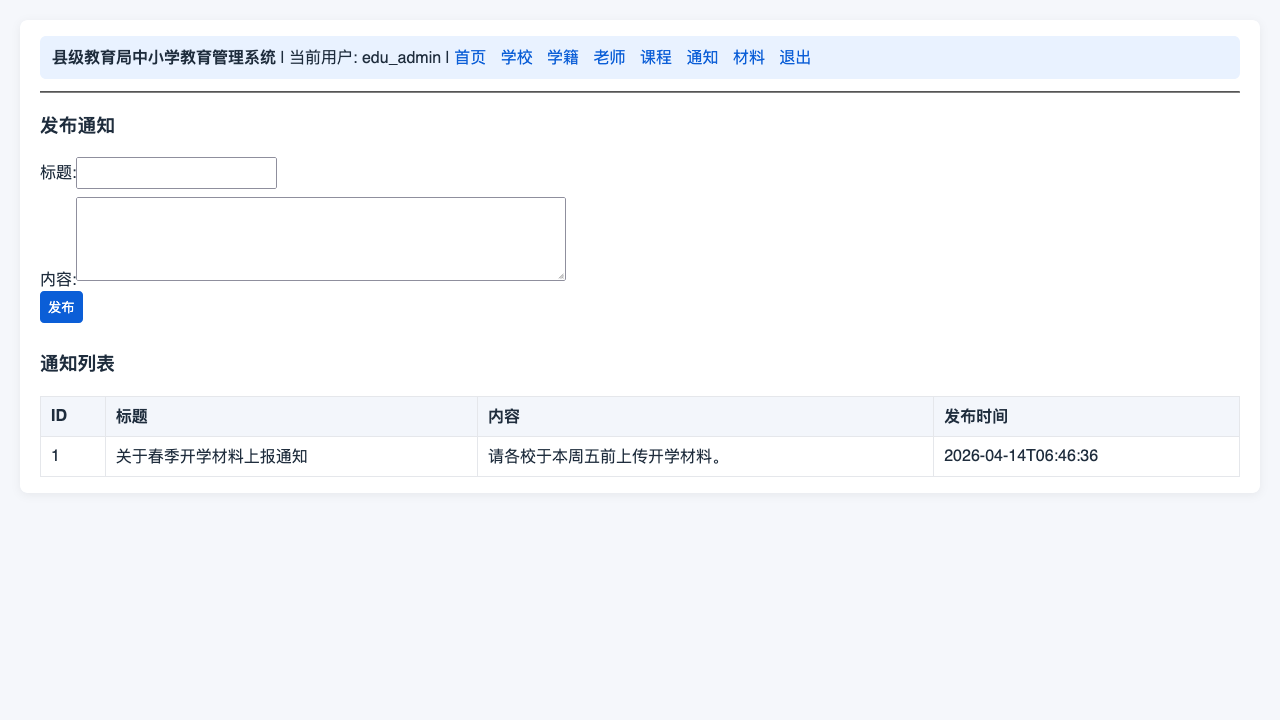The height and width of the screenshot is (720, 1280).
Task: Click the 发布时间 column header
Action: coord(1086,417)
